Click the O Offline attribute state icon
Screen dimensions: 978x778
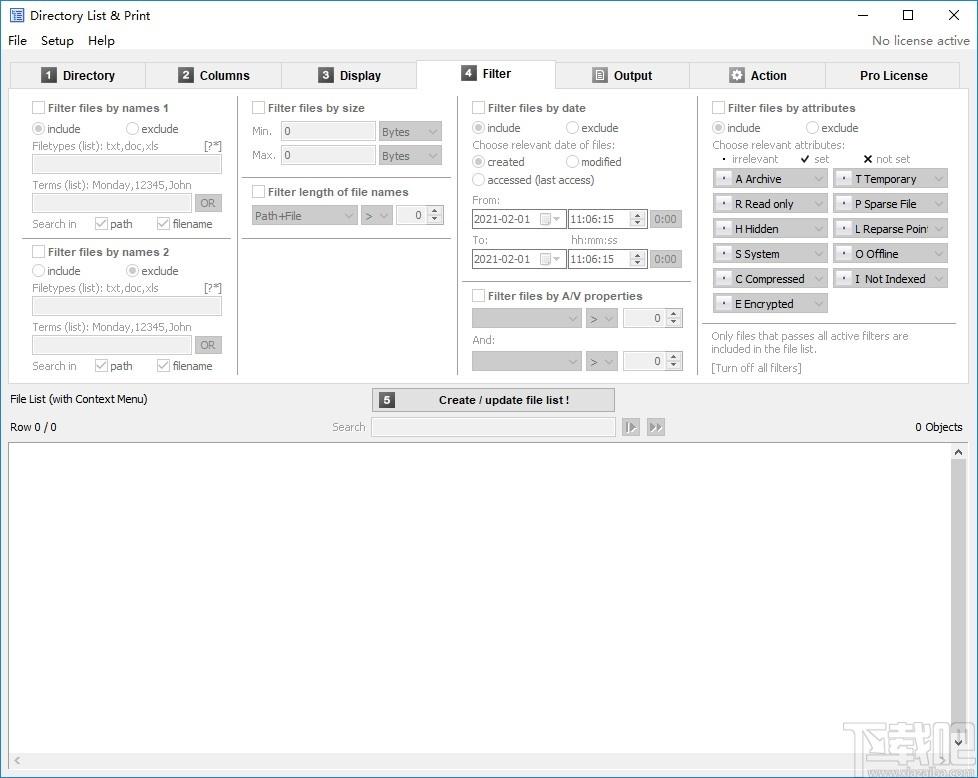pyautogui.click(x=843, y=253)
